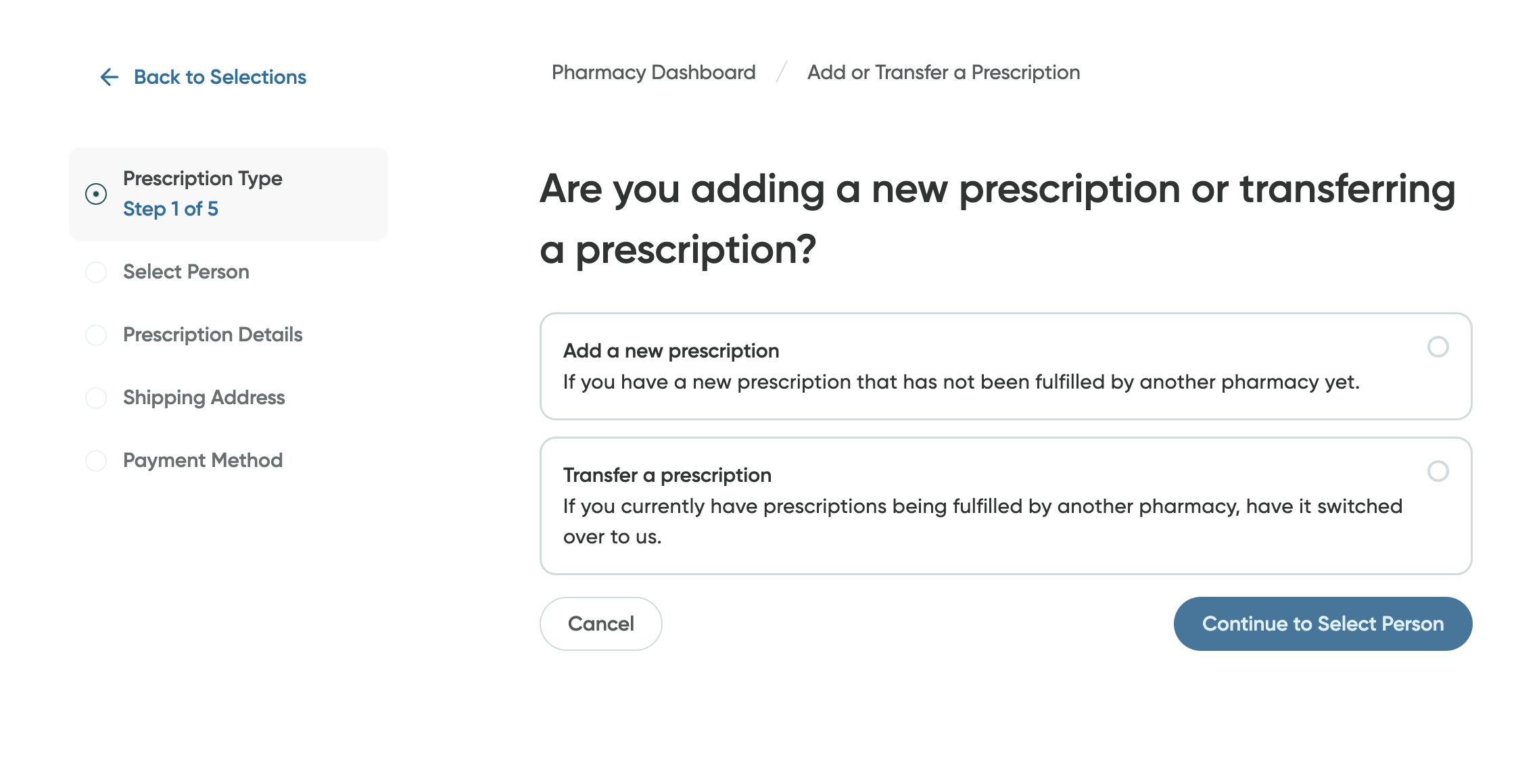Click the back arrow icon

pos(108,77)
